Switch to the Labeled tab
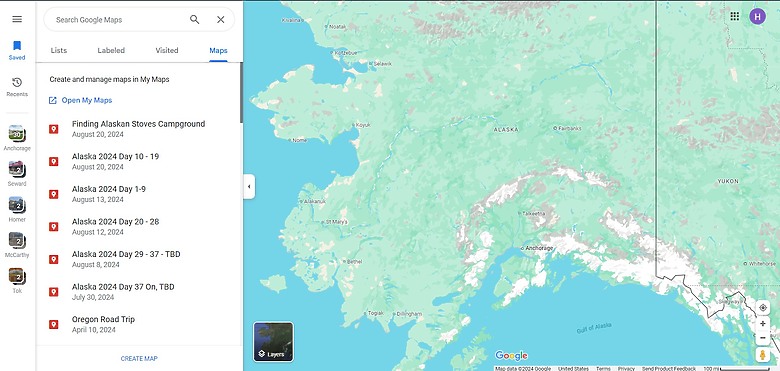This screenshot has height=371, width=780. pos(111,50)
